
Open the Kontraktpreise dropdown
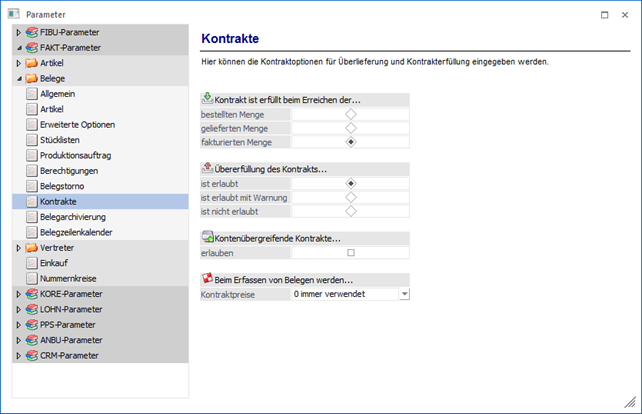404,294
